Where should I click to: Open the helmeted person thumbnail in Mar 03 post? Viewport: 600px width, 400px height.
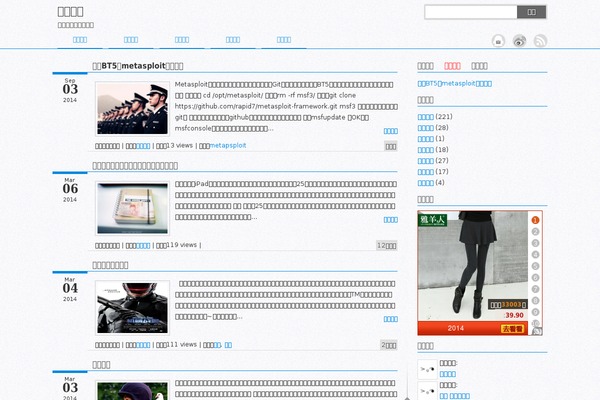[132, 390]
